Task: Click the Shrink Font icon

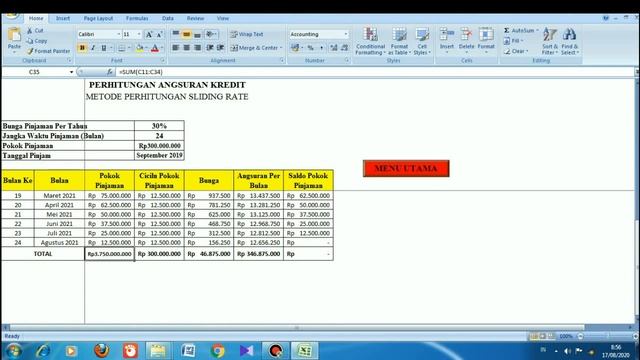Action: (159, 34)
